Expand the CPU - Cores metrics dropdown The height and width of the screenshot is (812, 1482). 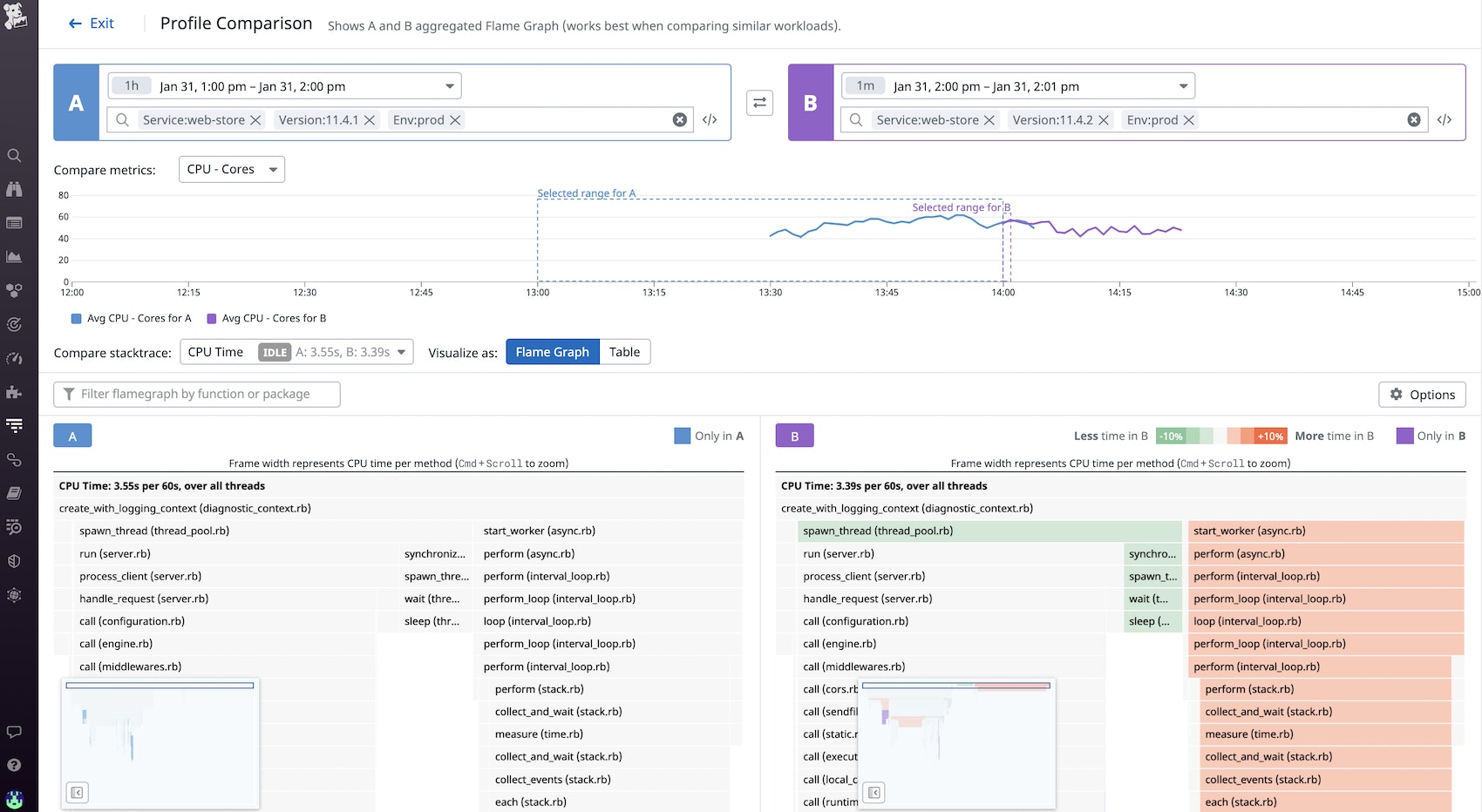click(x=232, y=170)
